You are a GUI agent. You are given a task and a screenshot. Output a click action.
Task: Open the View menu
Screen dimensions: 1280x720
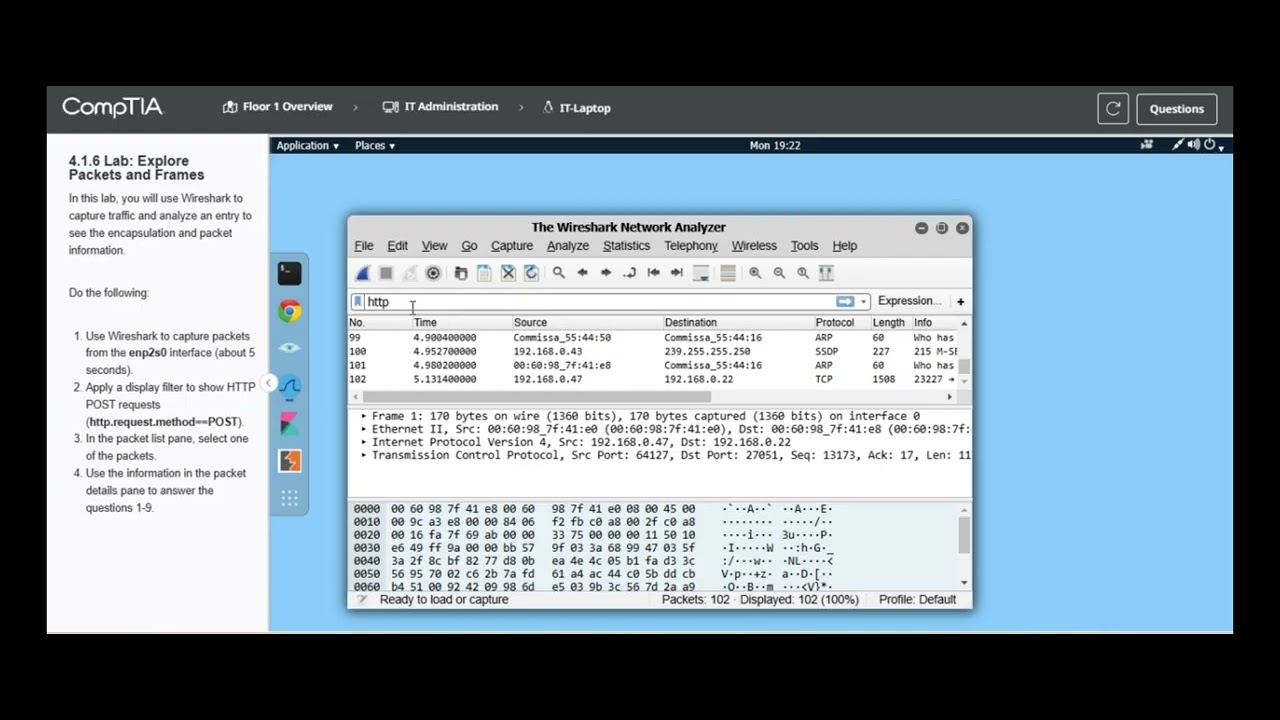[434, 246]
